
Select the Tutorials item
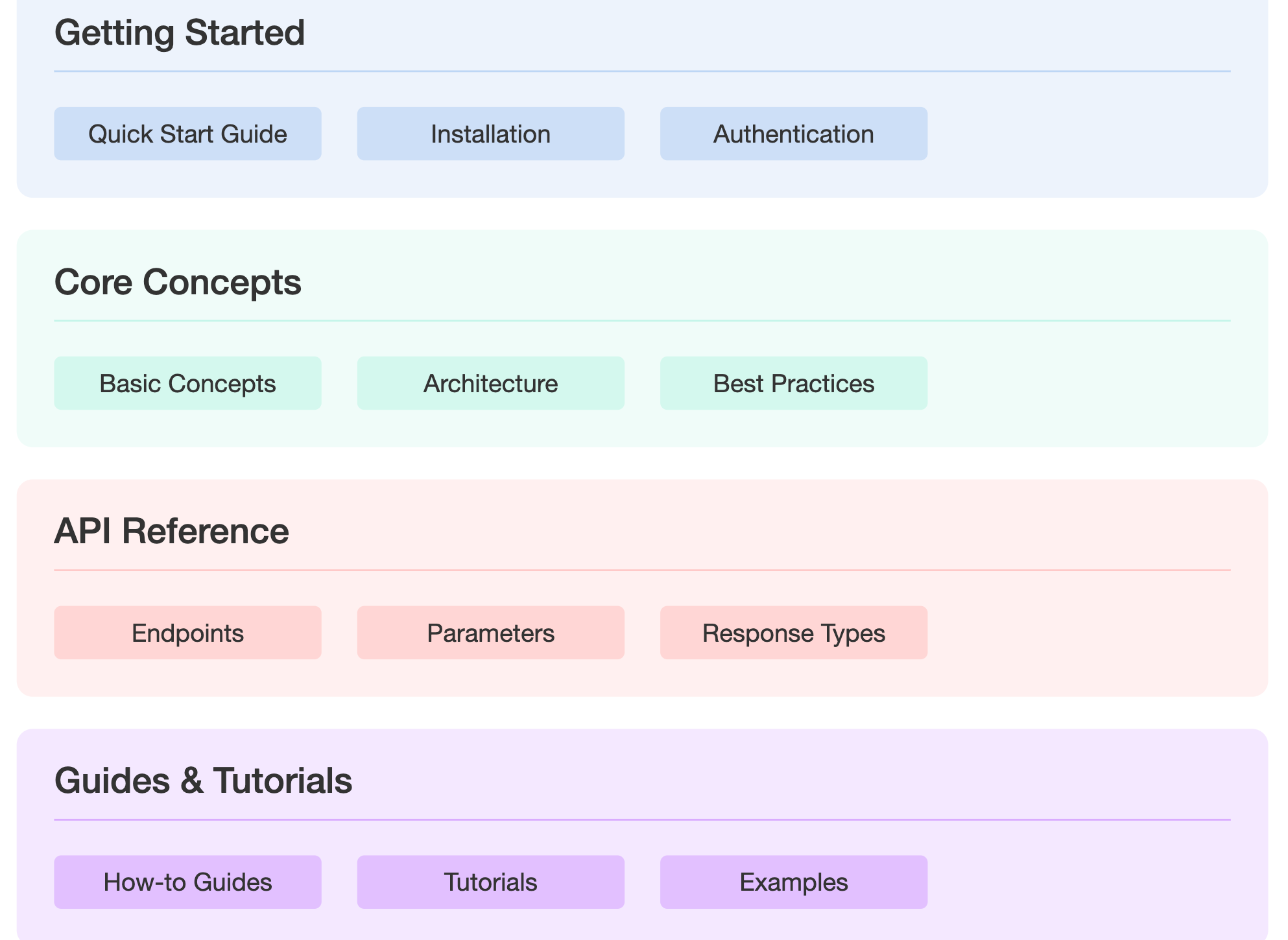490,882
